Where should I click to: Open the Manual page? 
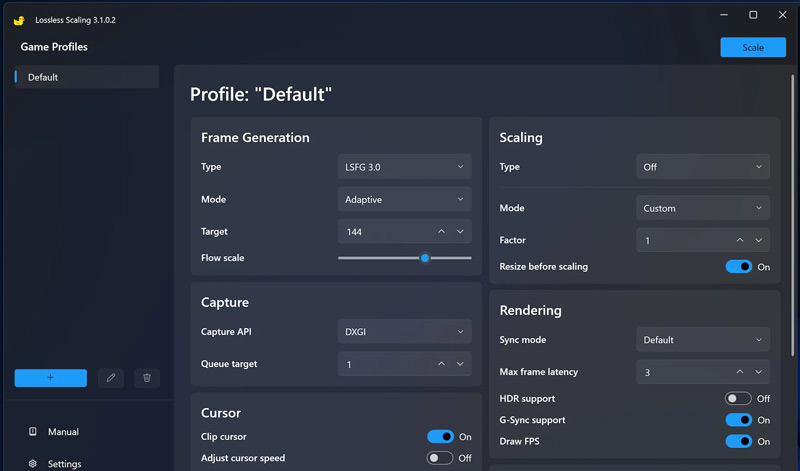tap(63, 432)
